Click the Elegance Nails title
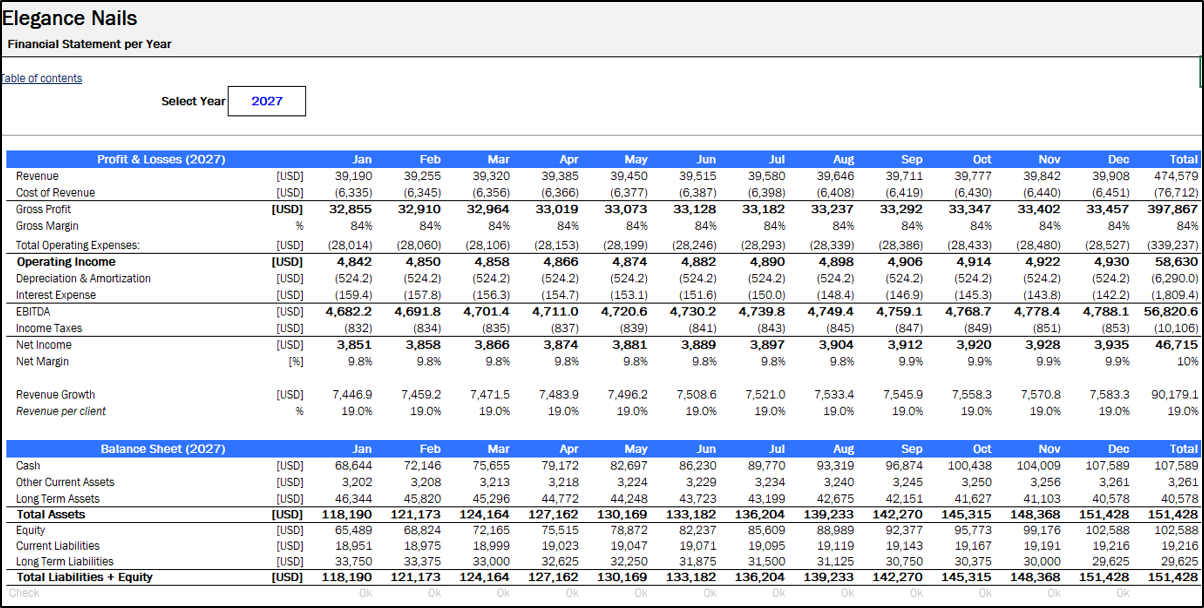Image resolution: width=1204 pixels, height=608 pixels. [x=70, y=18]
